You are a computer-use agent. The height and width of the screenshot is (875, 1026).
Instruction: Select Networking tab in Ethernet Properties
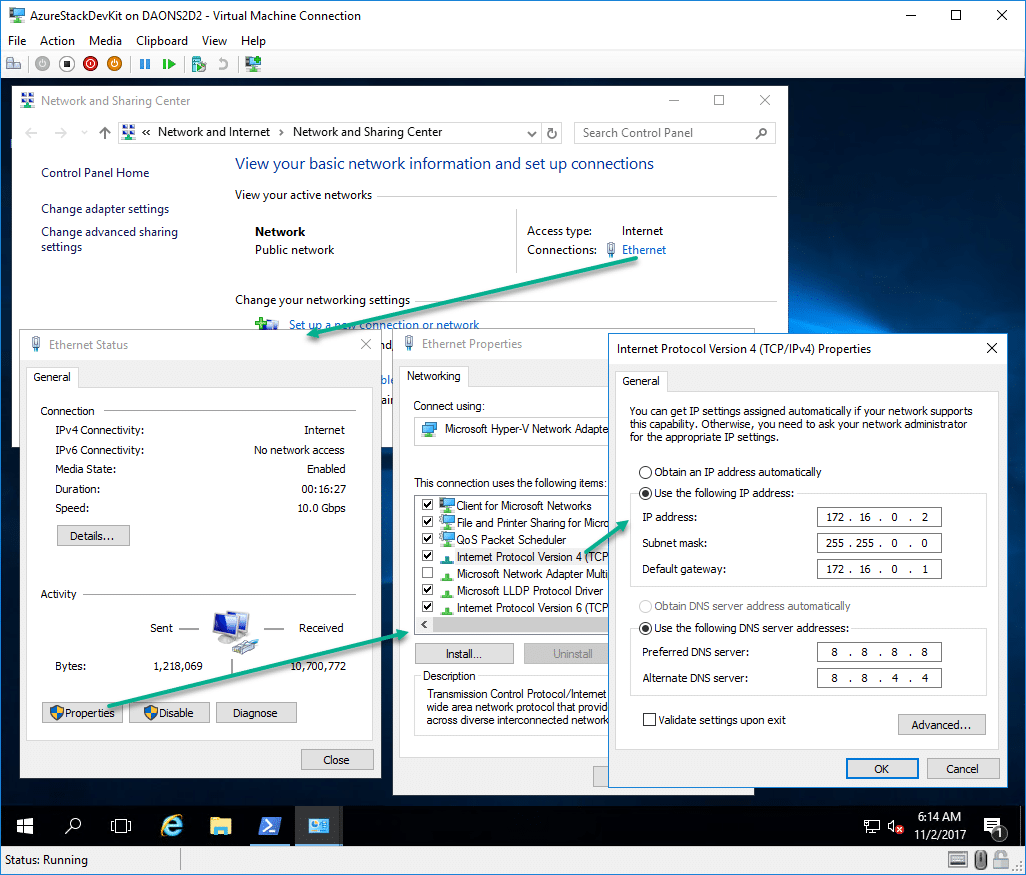pyautogui.click(x=433, y=376)
